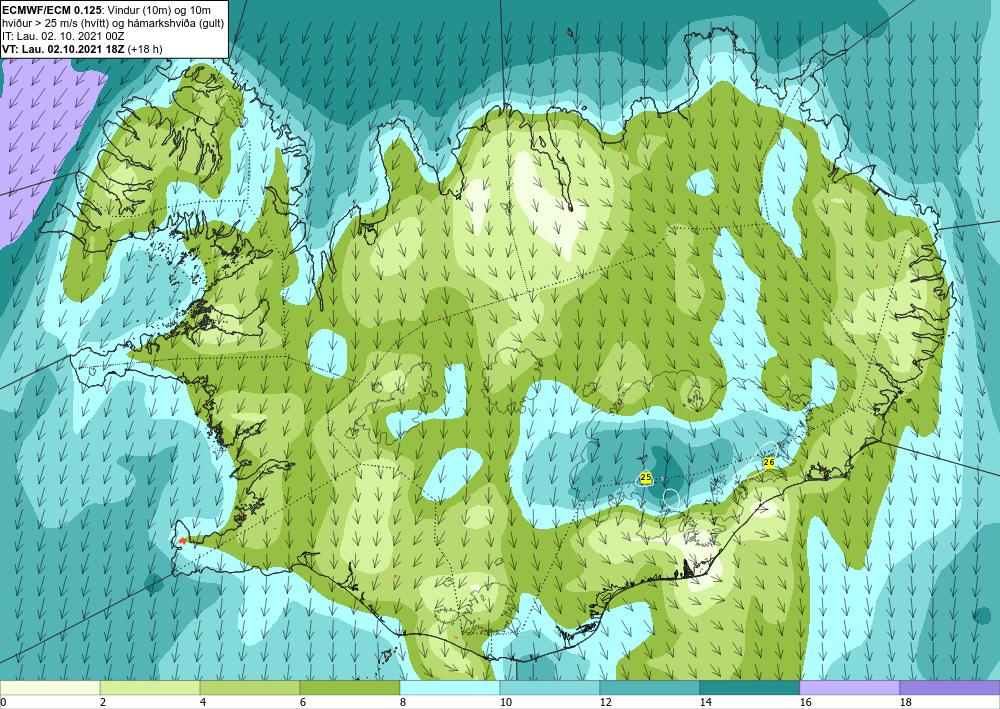Click the 0–2 m/s palest legend swatch

[x=50, y=688]
